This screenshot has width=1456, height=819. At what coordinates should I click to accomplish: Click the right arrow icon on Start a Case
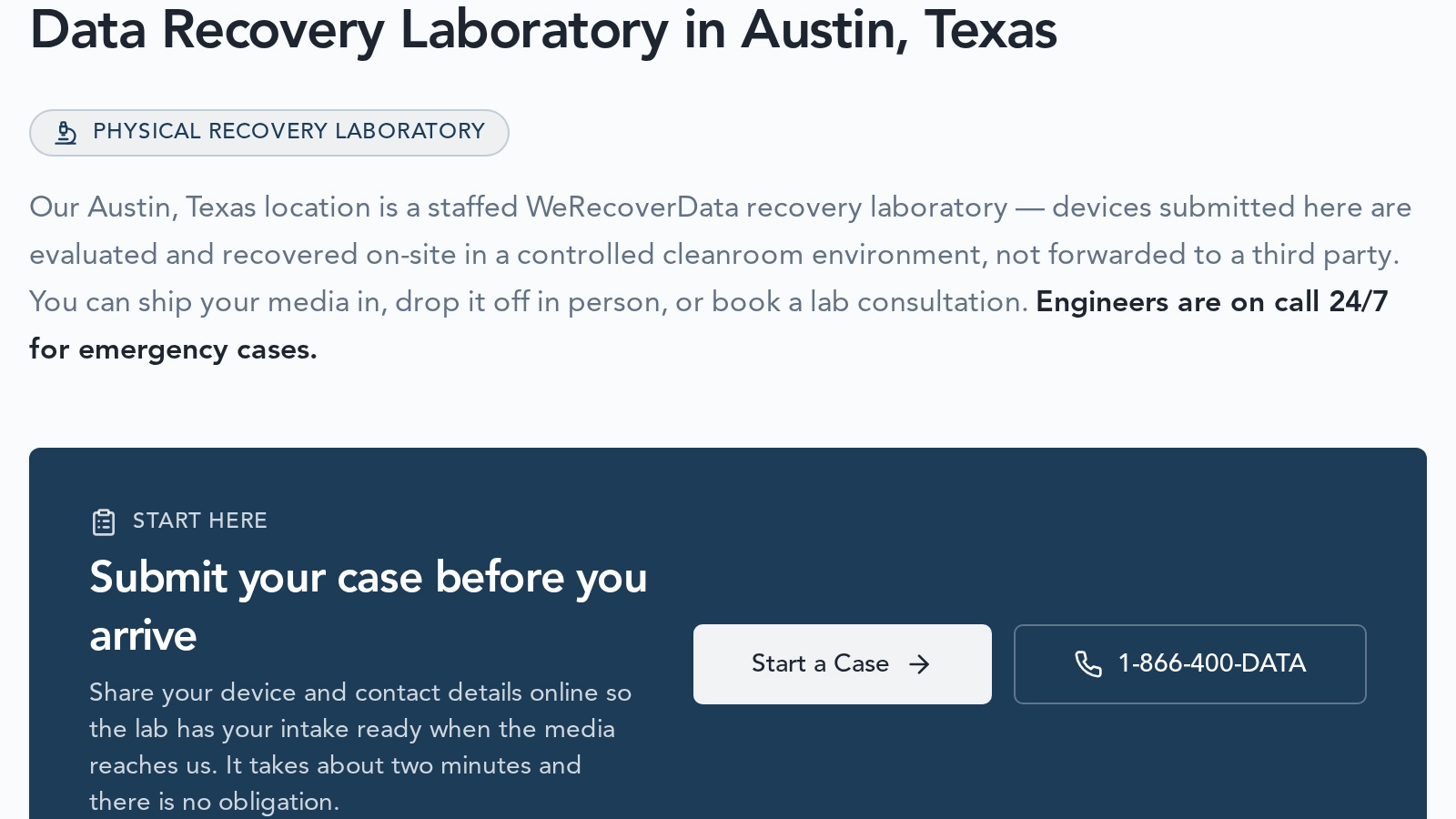coord(920,664)
